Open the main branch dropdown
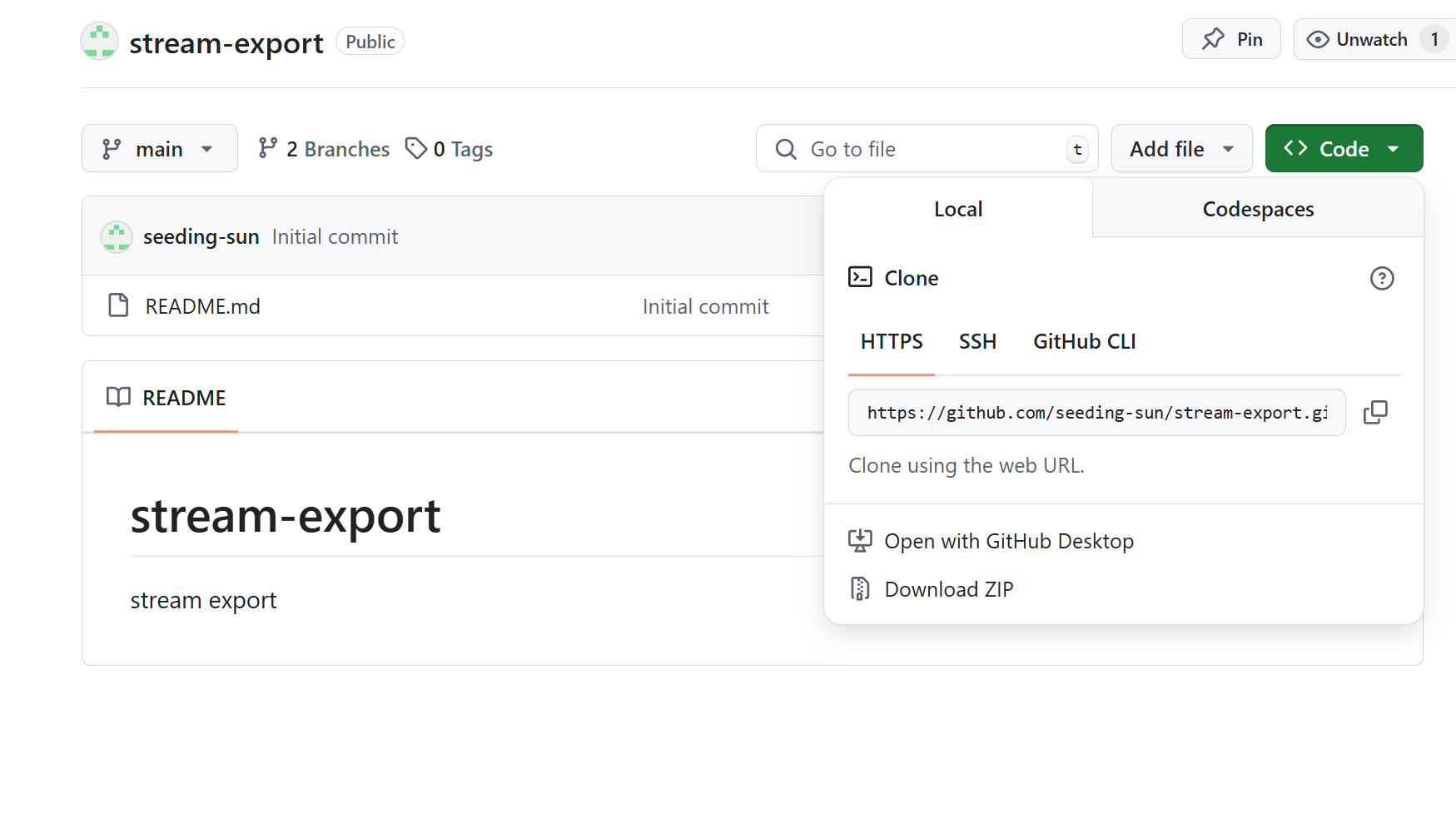The width and height of the screenshot is (1456, 823). click(x=159, y=148)
